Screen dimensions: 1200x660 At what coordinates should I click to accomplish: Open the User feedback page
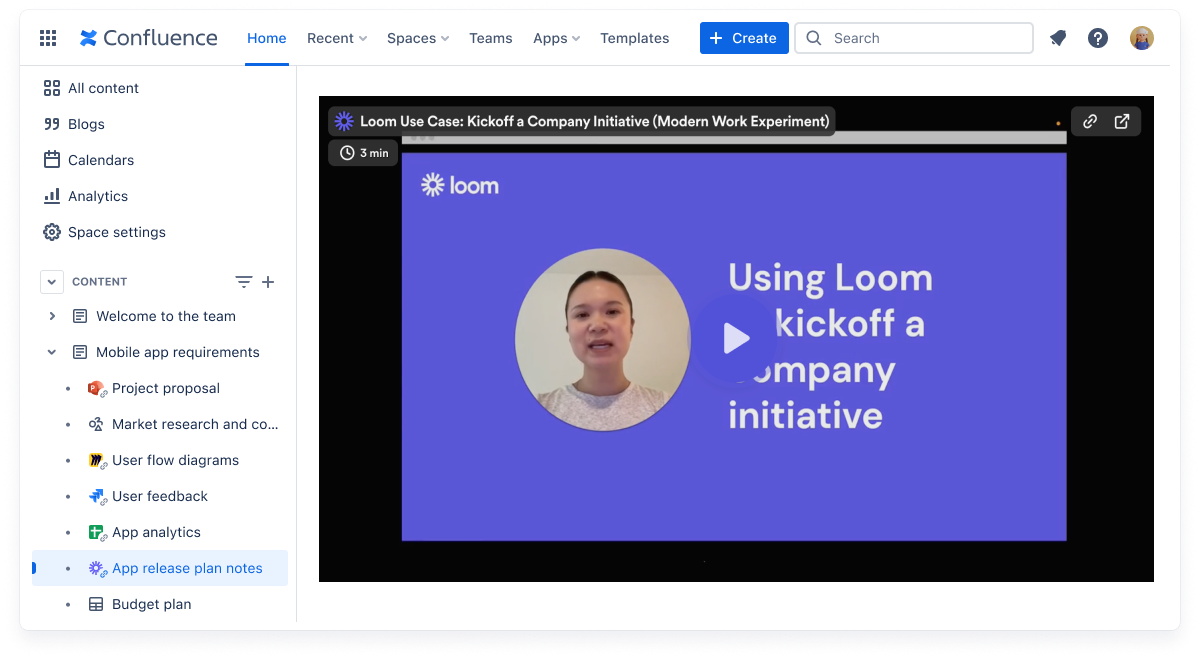click(160, 496)
